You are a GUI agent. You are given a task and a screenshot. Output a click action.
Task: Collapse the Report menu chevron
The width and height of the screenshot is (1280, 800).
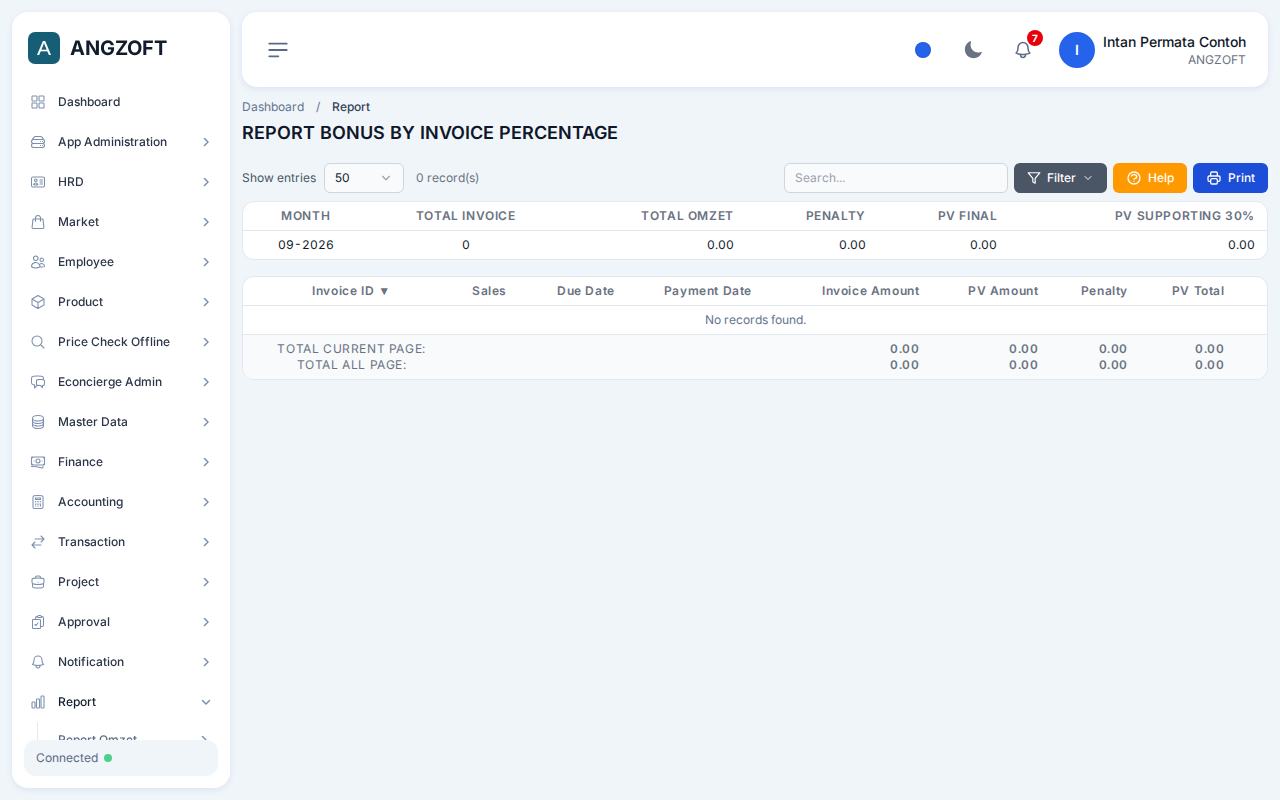point(206,702)
